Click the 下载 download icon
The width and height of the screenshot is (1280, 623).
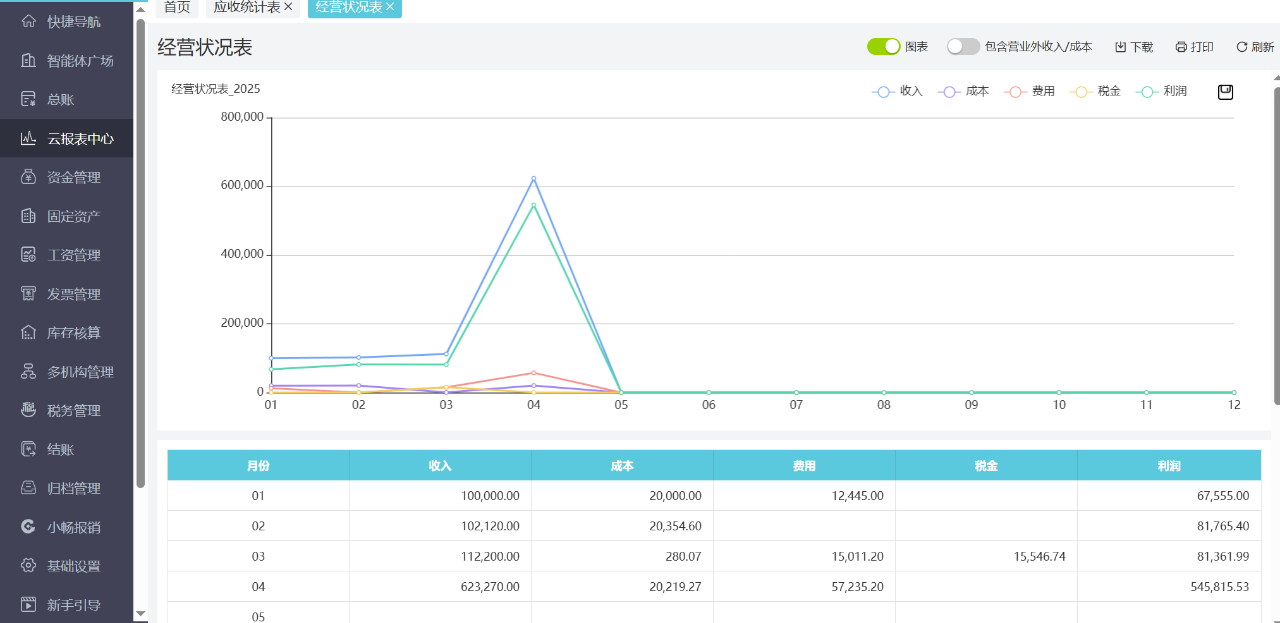(x=1120, y=47)
